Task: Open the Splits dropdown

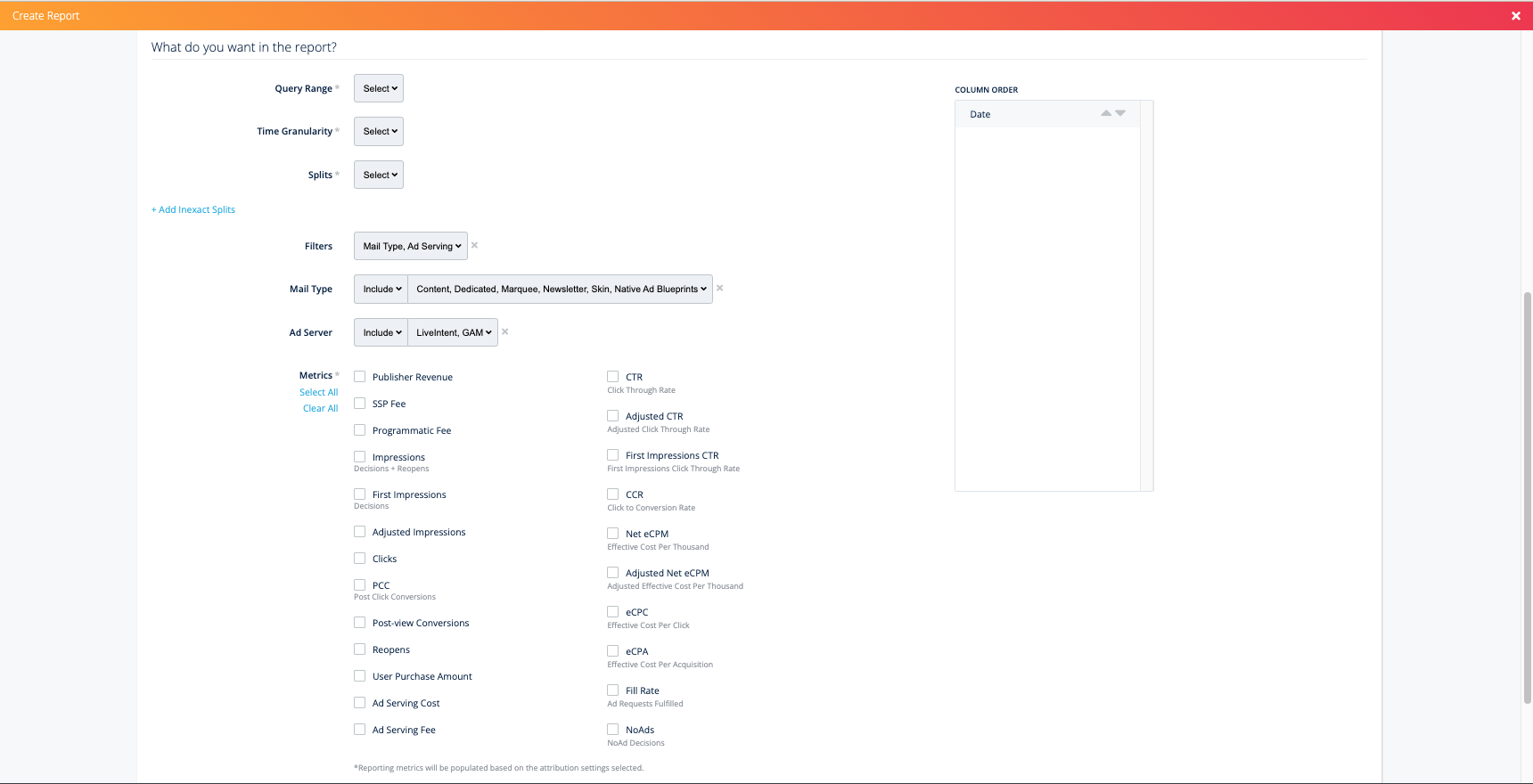Action: (379, 175)
